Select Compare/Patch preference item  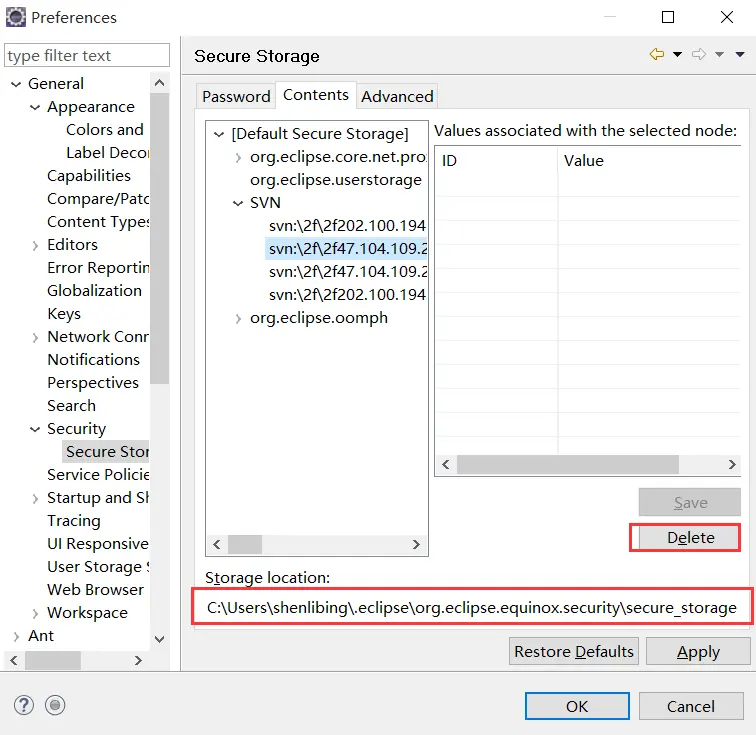pos(98,199)
